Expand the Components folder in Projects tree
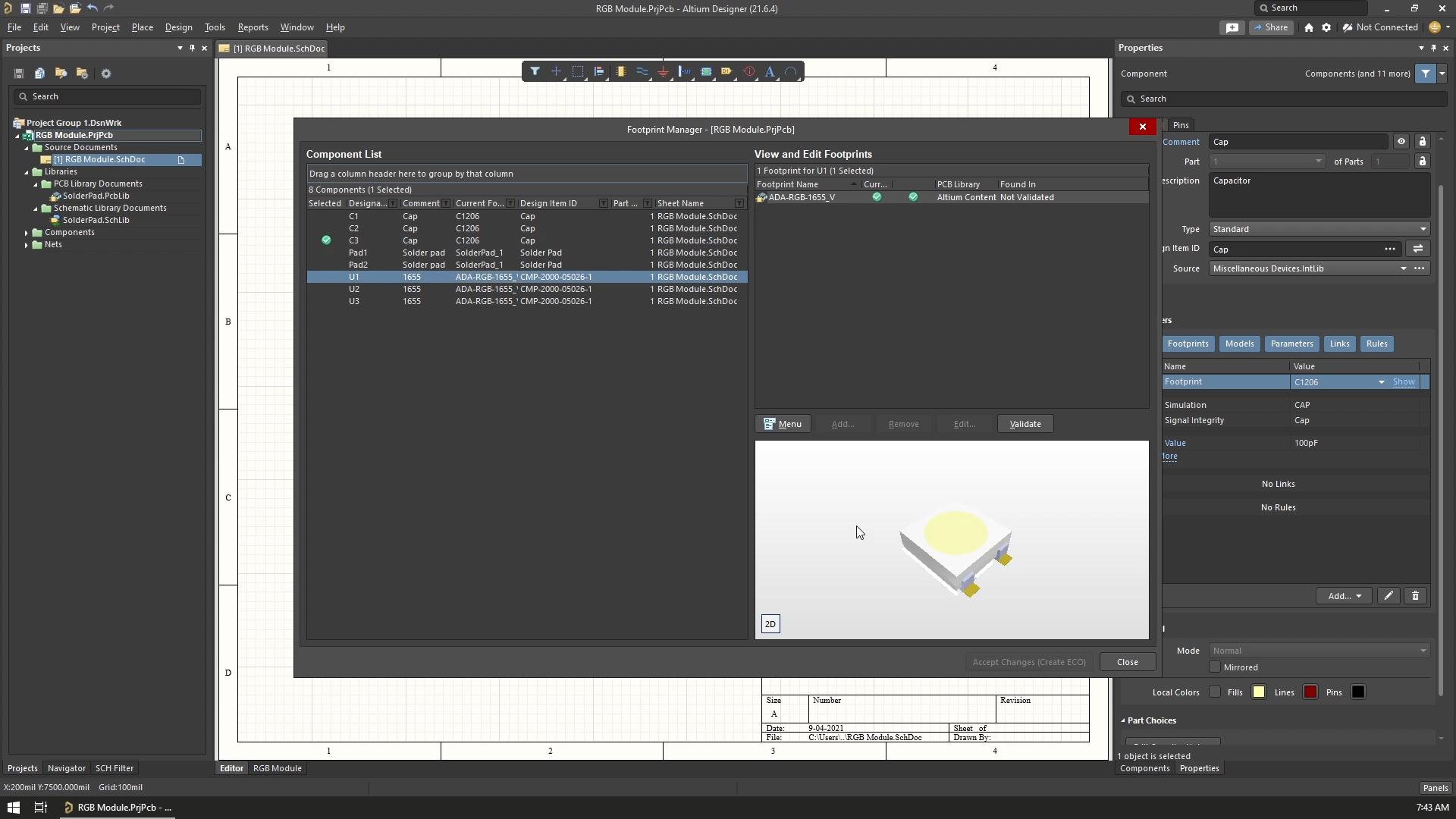Viewport: 1456px width, 819px height. [x=27, y=233]
